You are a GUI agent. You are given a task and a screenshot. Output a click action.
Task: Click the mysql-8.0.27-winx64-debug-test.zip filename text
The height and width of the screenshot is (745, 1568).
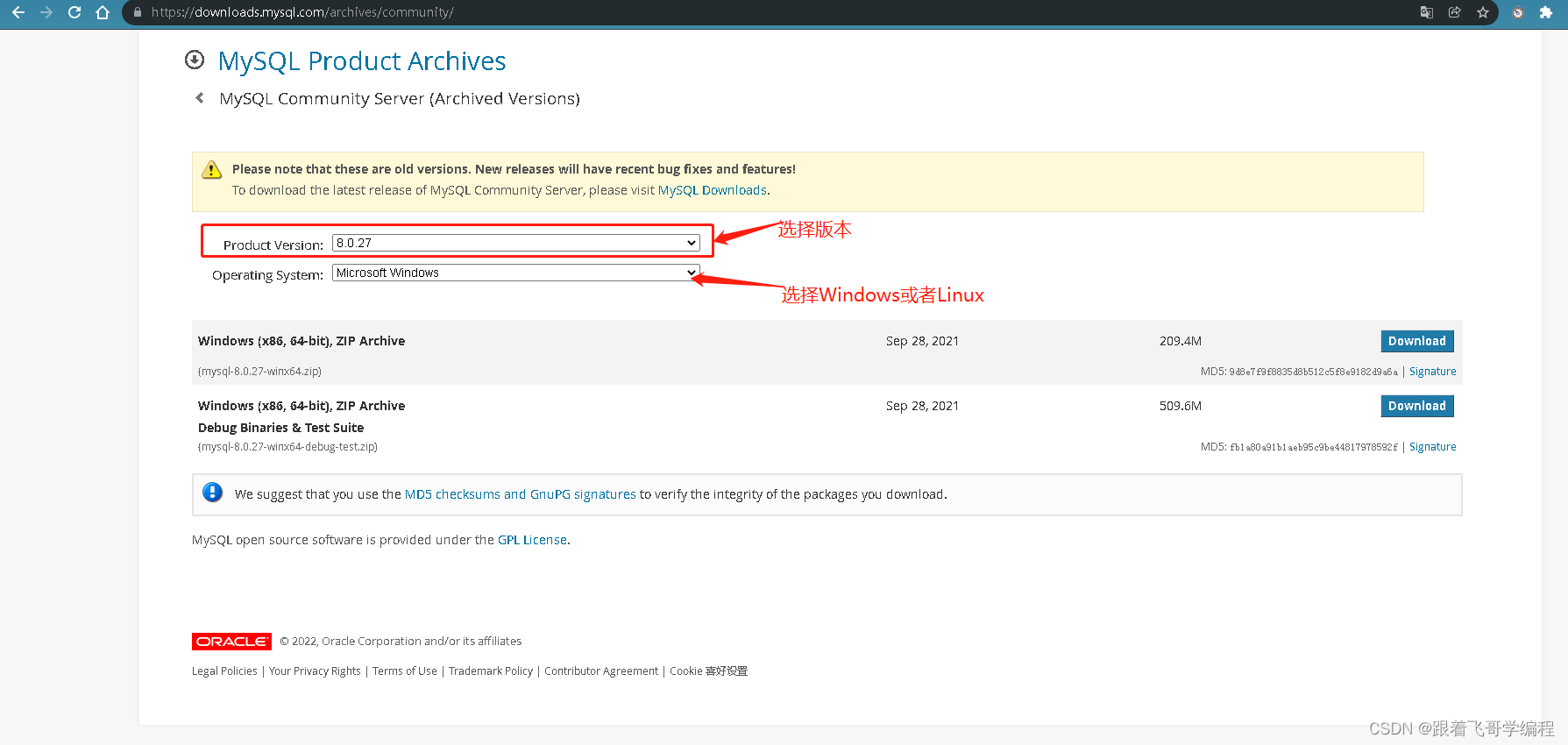287,447
